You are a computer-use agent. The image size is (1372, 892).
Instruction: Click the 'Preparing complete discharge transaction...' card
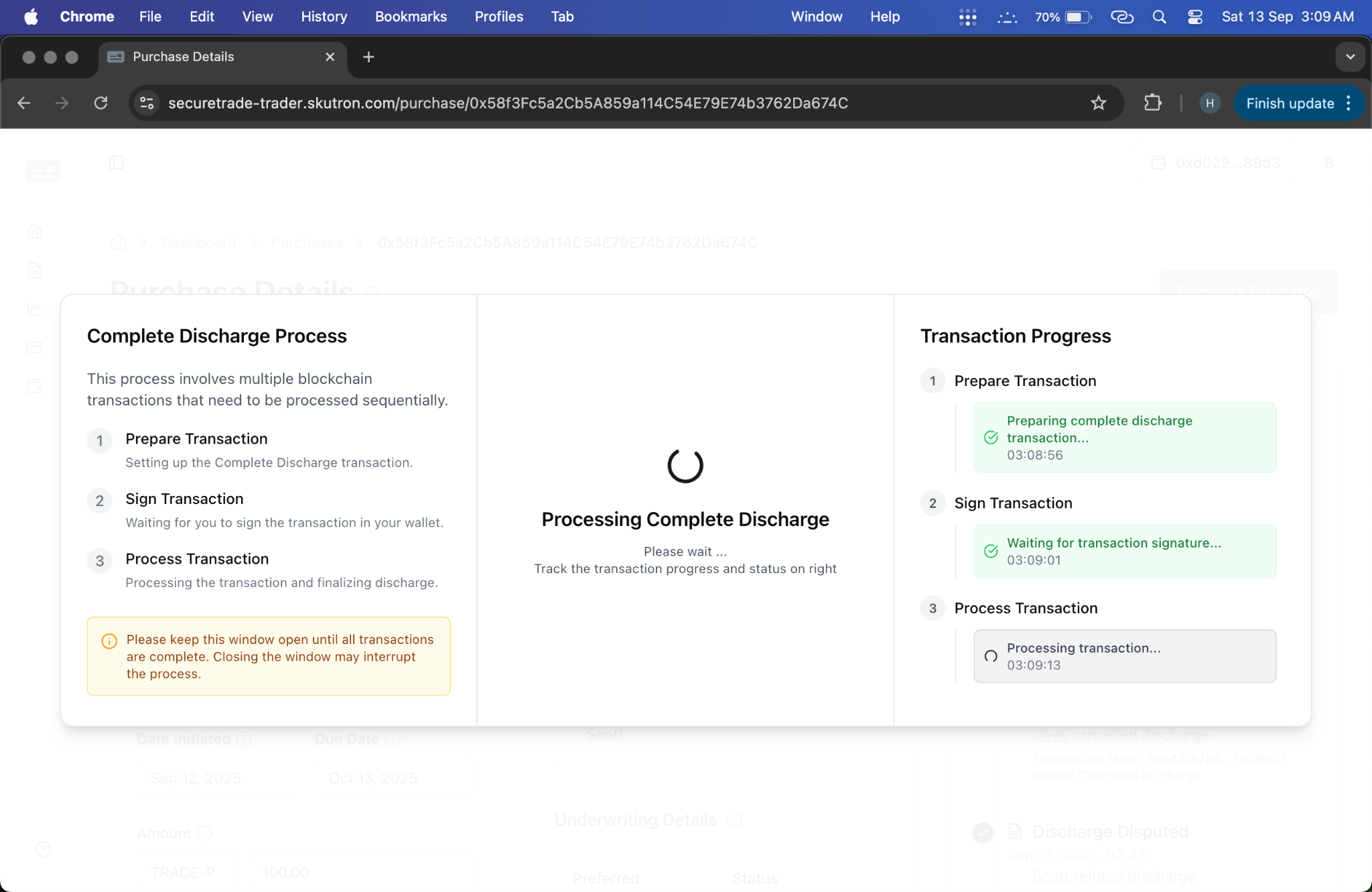pyautogui.click(x=1125, y=438)
